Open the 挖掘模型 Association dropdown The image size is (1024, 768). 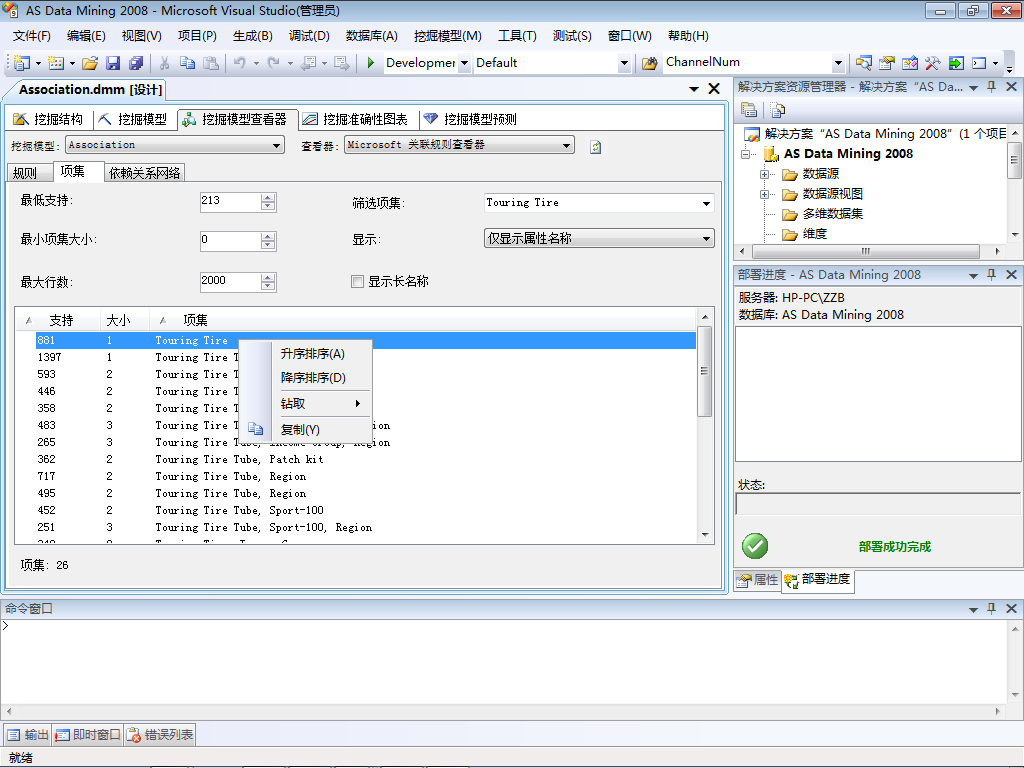(x=277, y=146)
